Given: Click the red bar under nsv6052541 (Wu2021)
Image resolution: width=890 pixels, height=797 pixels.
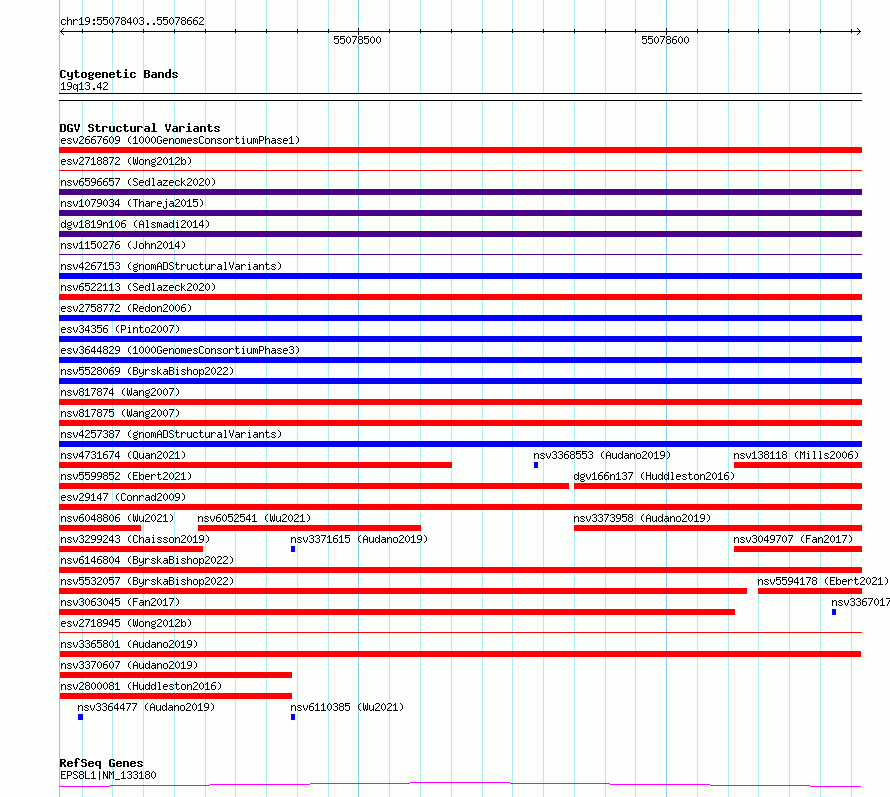Looking at the screenshot, I should point(309,528).
